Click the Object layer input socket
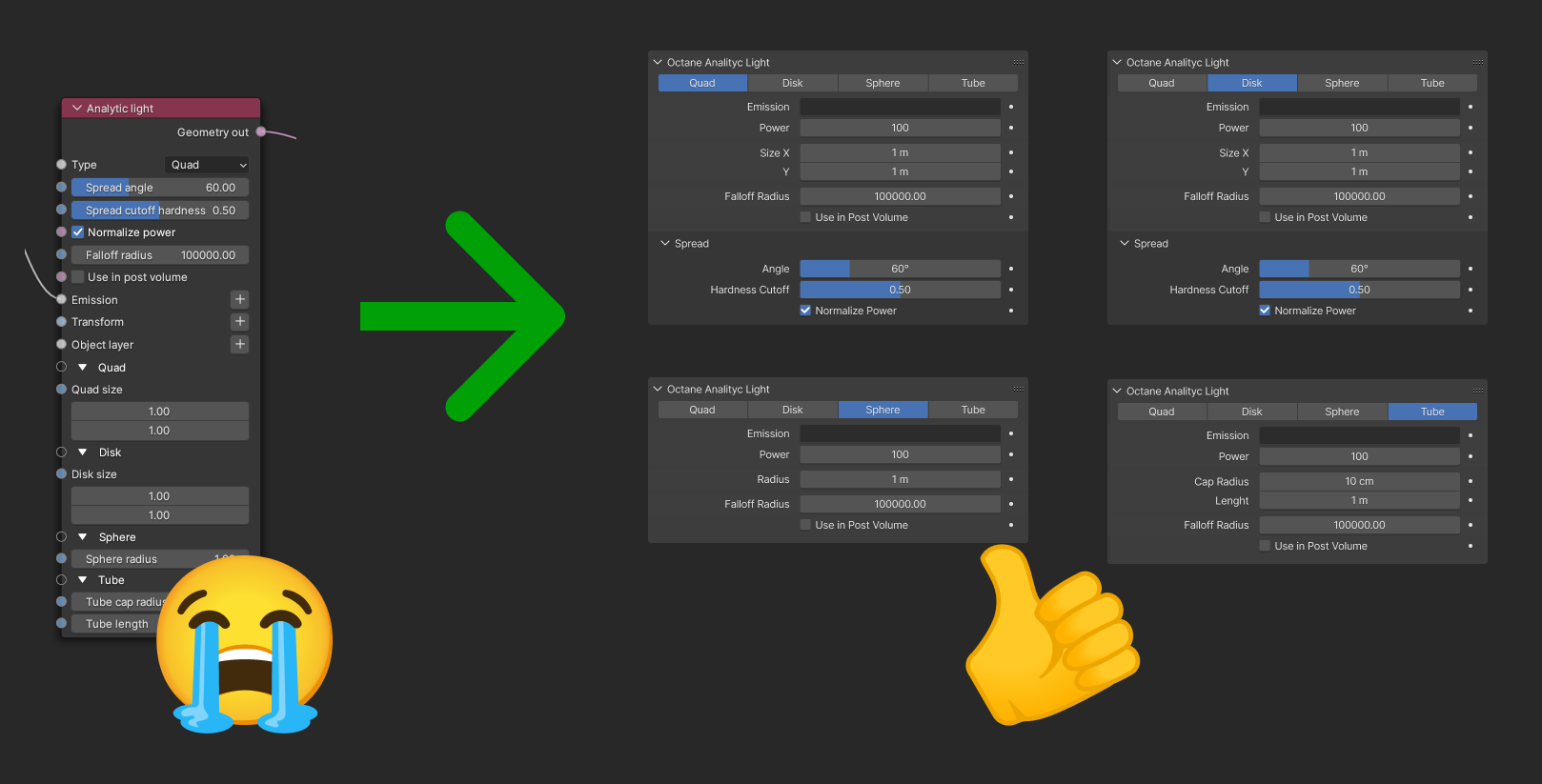The image size is (1542, 784). [61, 344]
